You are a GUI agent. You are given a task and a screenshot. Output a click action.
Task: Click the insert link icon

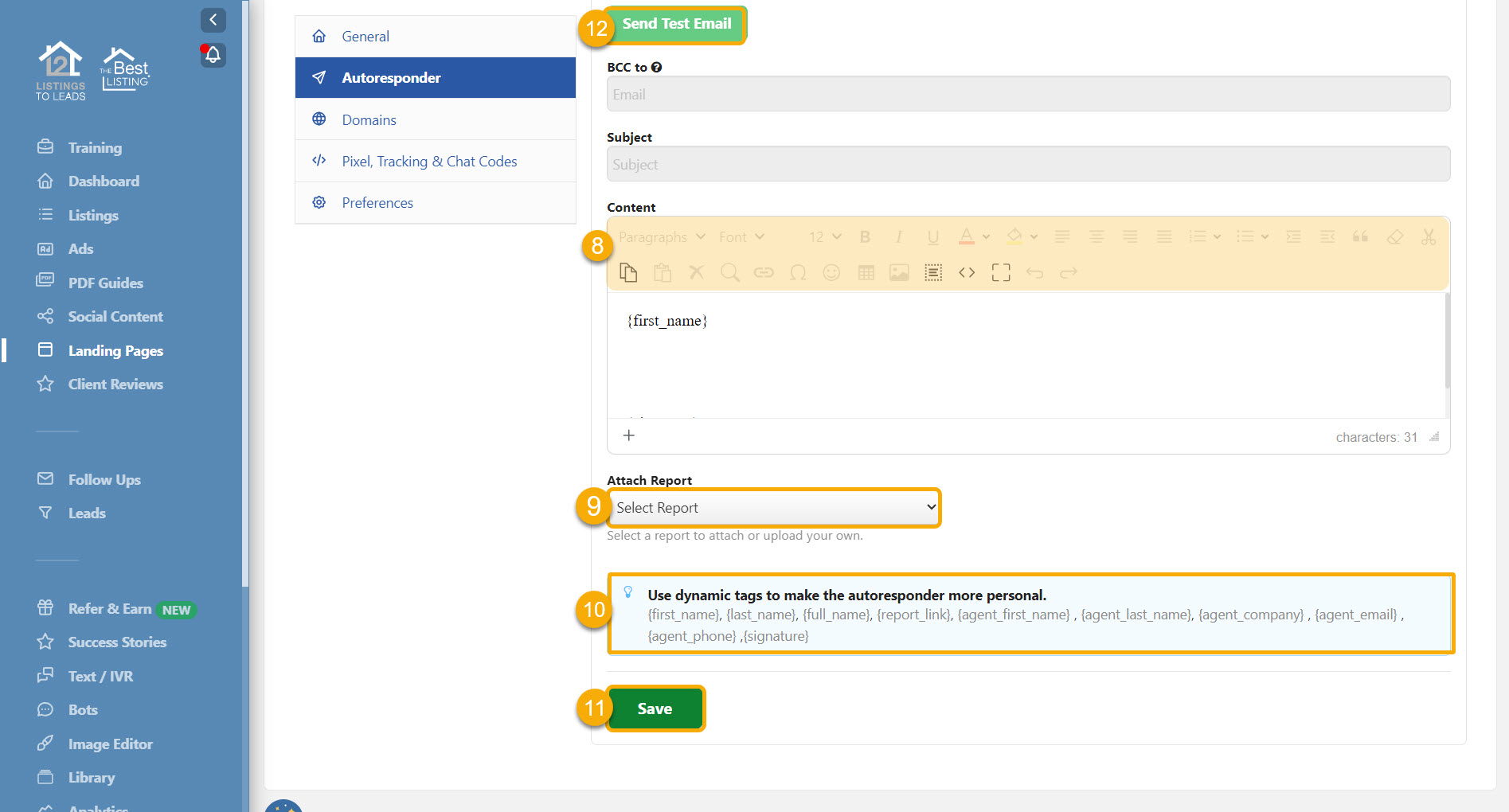(x=764, y=273)
